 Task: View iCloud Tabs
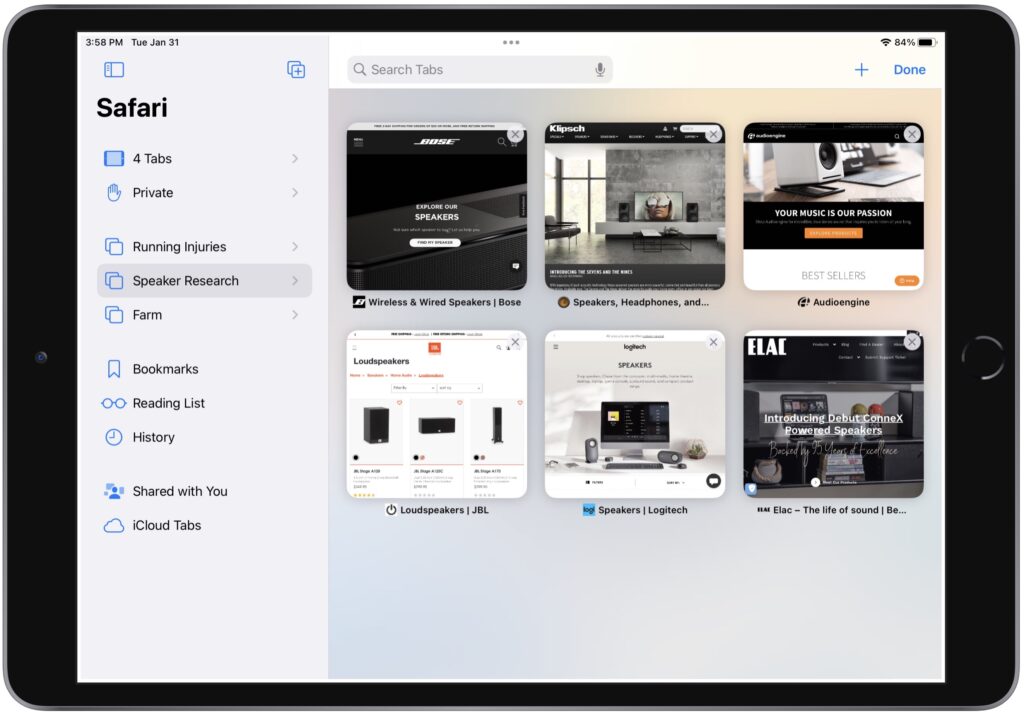204,526
